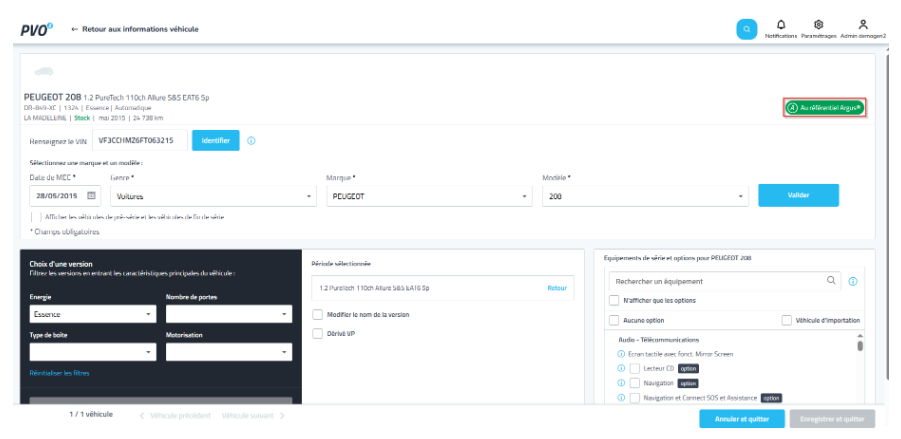
Task: Open the Genre dropdown showing Voitures
Action: (213, 196)
